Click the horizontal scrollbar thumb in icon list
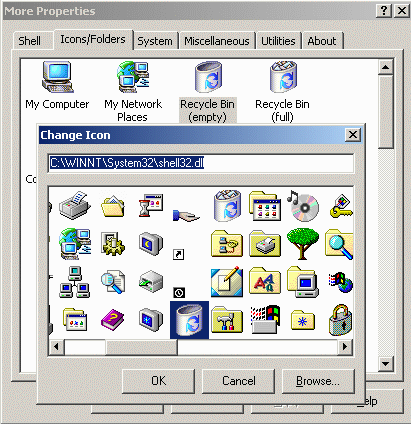Image resolution: width=411 pixels, height=424 pixels. tap(141, 347)
